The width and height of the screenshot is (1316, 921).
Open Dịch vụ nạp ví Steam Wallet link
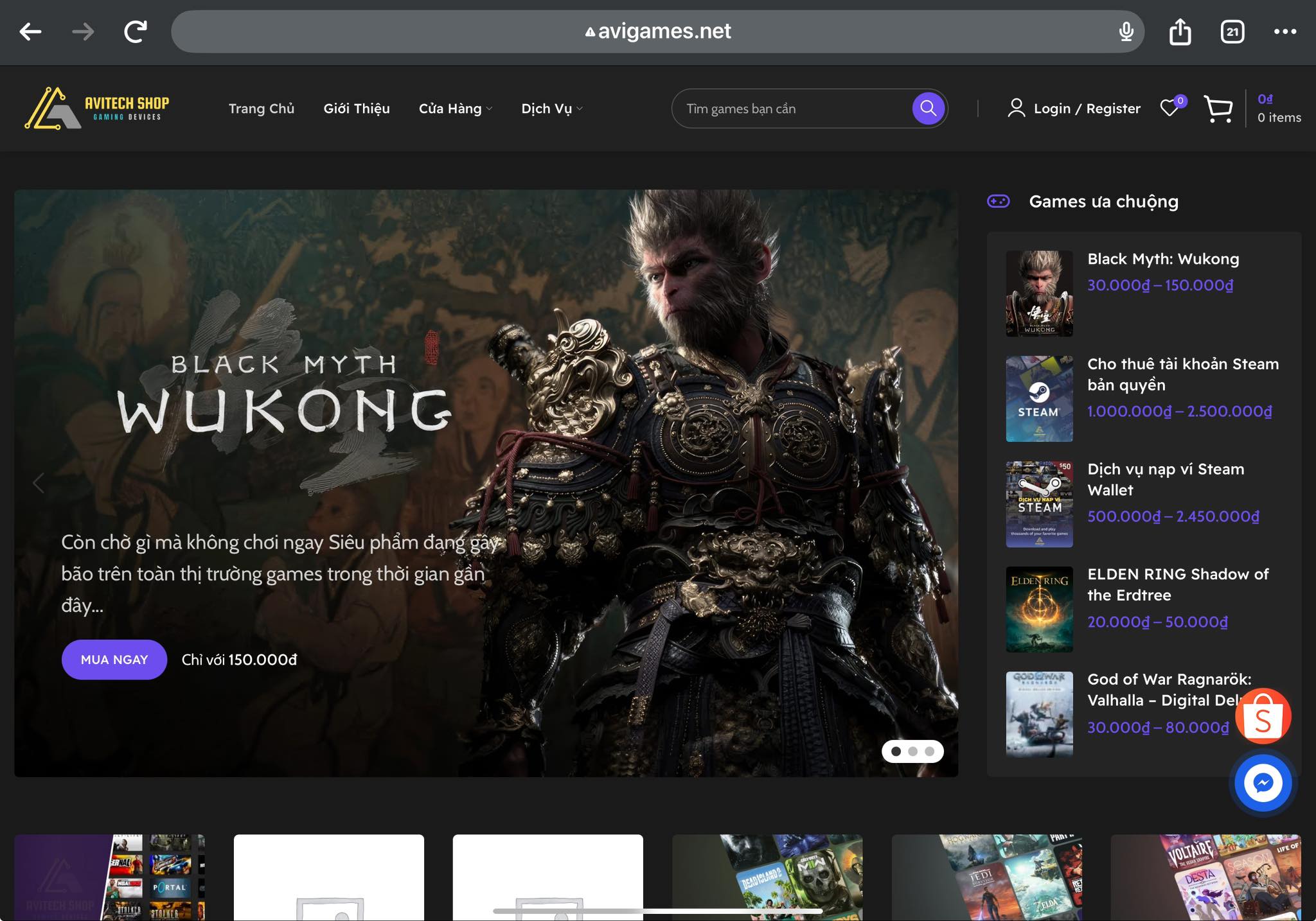(1166, 480)
